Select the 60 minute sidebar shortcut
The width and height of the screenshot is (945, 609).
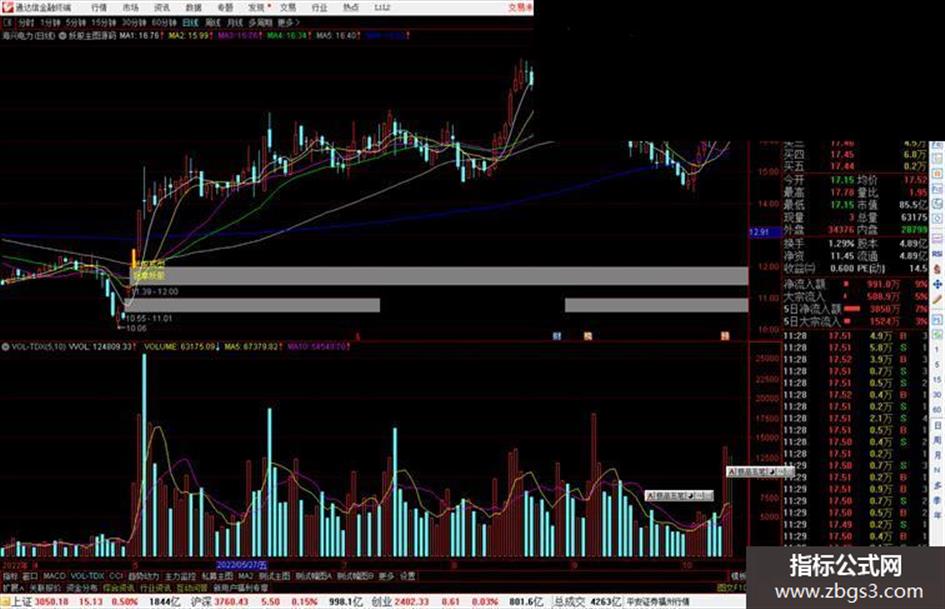[x=937, y=410]
